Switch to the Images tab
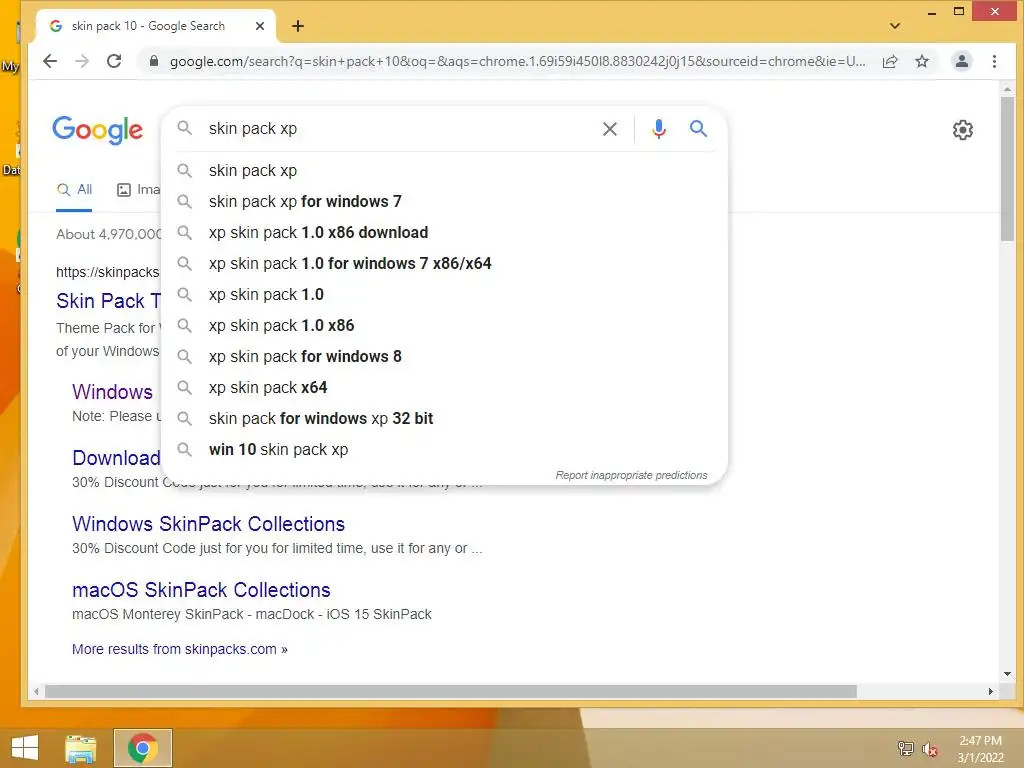 tap(138, 190)
